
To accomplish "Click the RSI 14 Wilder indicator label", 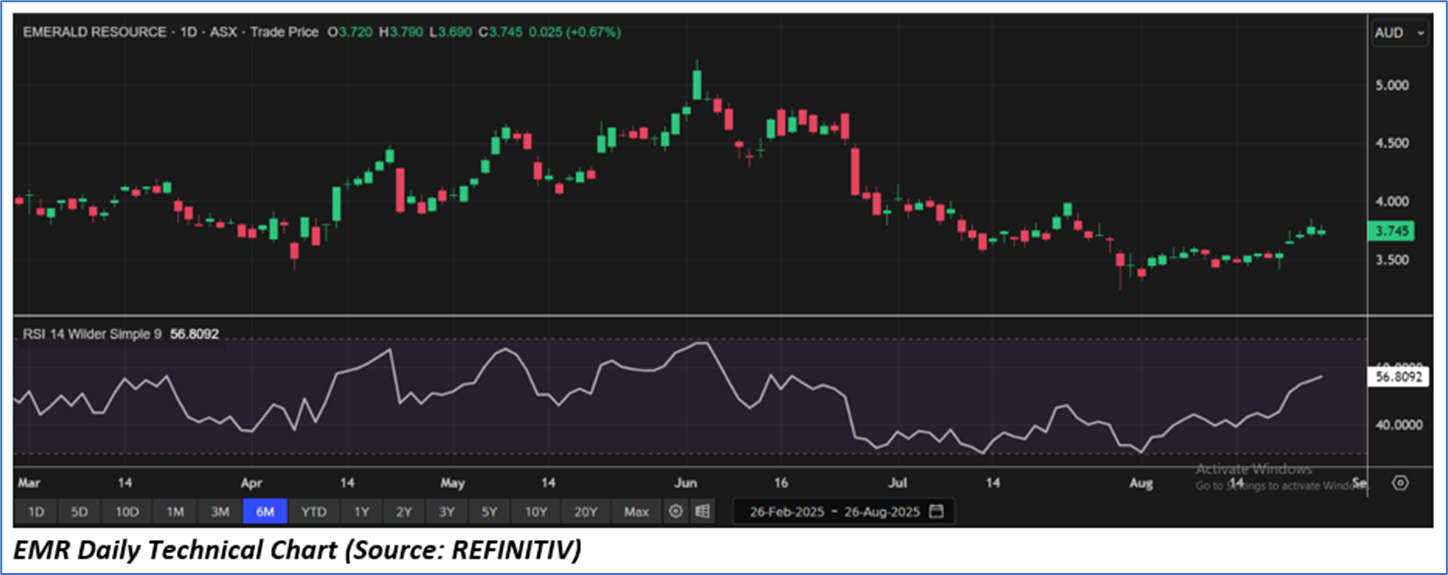I will (x=92, y=335).
